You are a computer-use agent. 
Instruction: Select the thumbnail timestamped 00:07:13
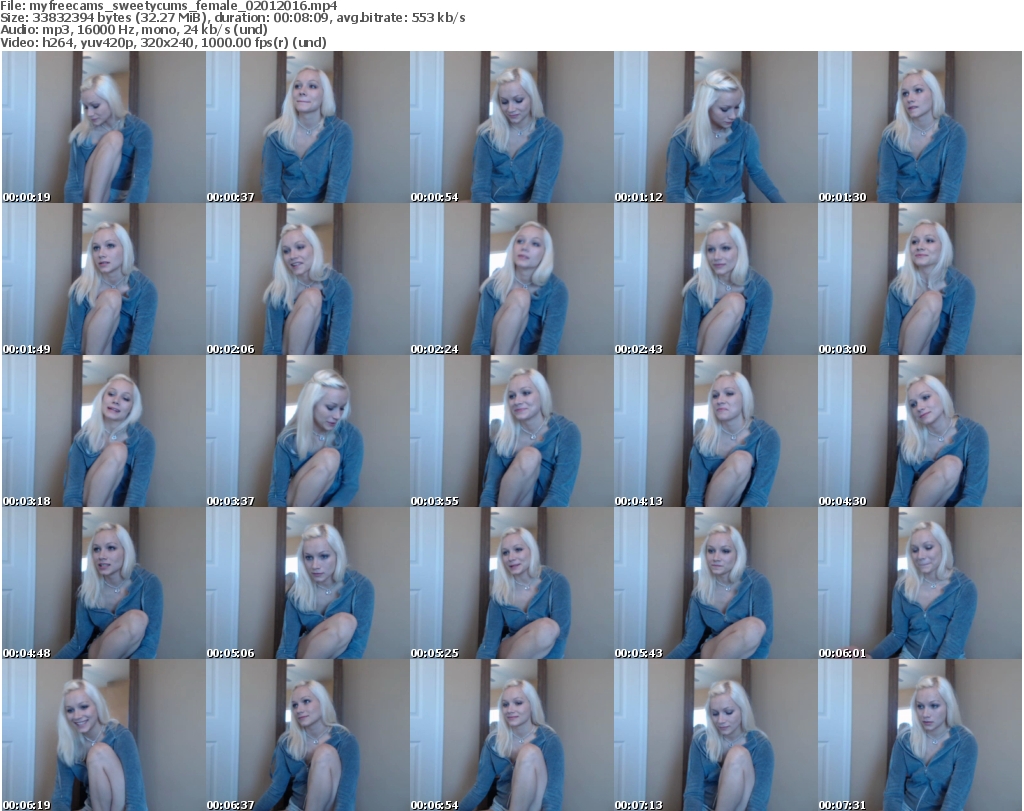tap(715, 735)
